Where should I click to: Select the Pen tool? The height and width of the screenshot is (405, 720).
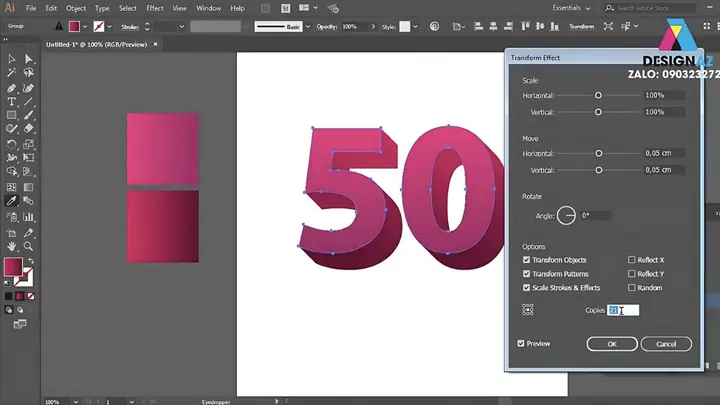click(11, 88)
